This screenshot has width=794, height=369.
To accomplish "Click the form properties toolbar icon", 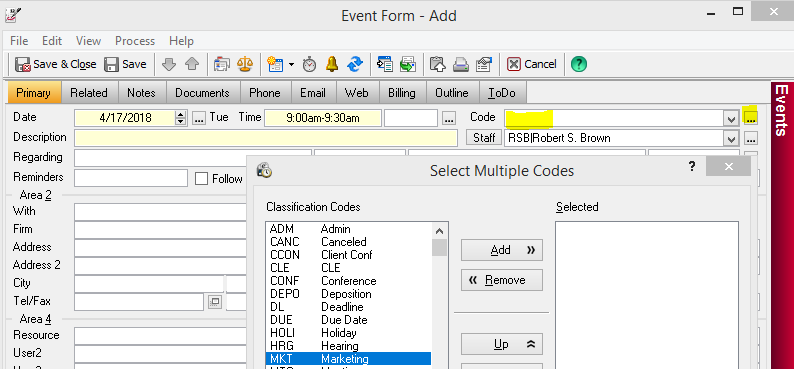I will click(485, 64).
